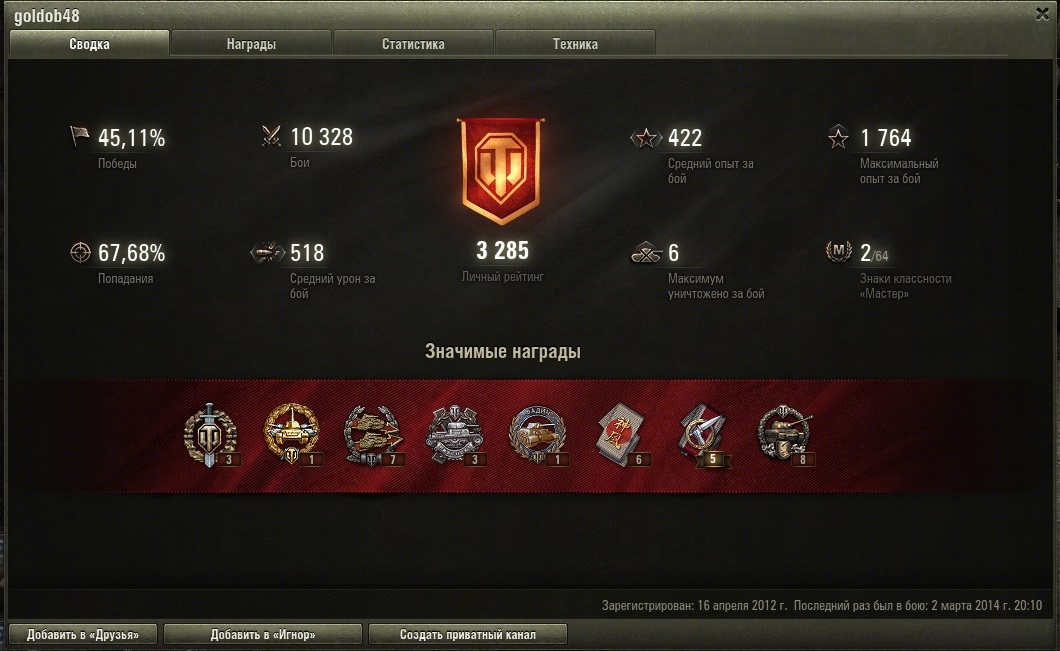Click the crossed swords battles icon
Screen dimensions: 1060x651
[x=271, y=136]
